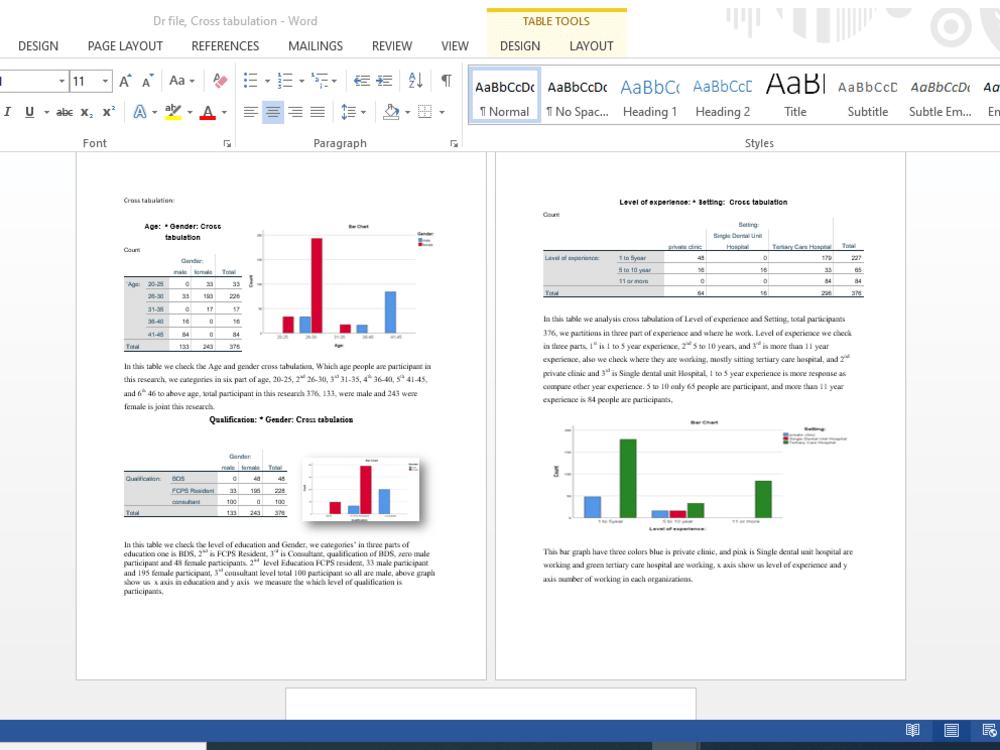The image size is (1000, 750).
Task: Open the View tab
Action: coord(455,46)
